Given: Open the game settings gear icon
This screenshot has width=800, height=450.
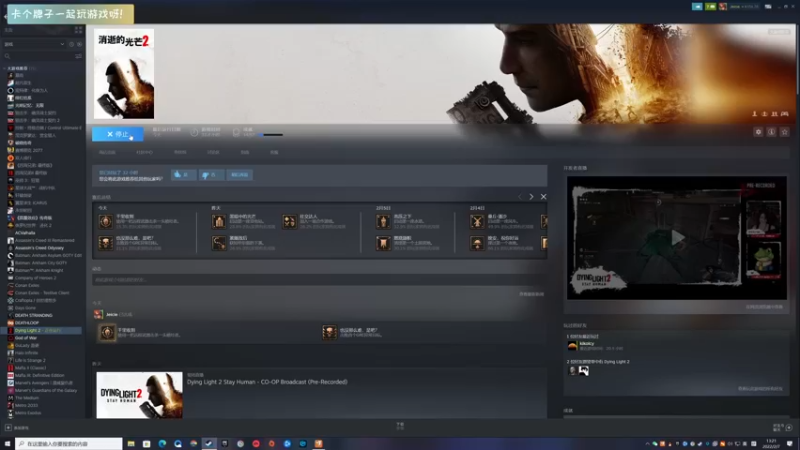Looking at the screenshot, I should click(758, 132).
